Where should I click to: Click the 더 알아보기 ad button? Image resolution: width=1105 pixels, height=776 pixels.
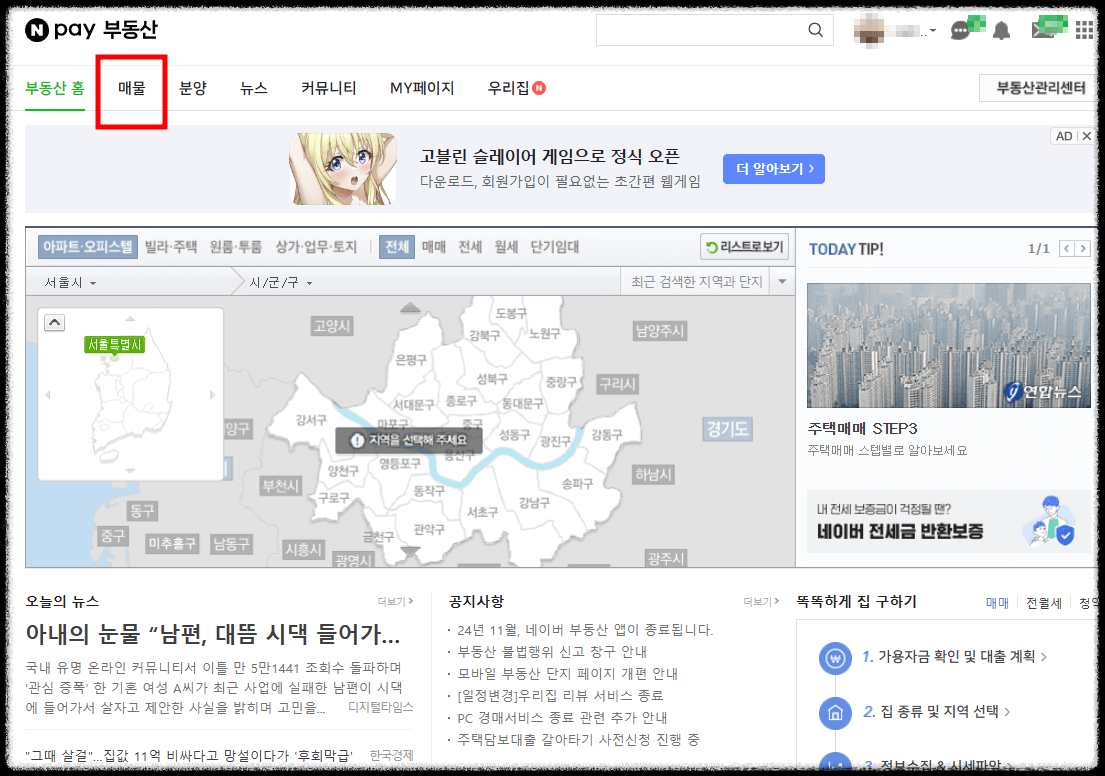tap(774, 169)
